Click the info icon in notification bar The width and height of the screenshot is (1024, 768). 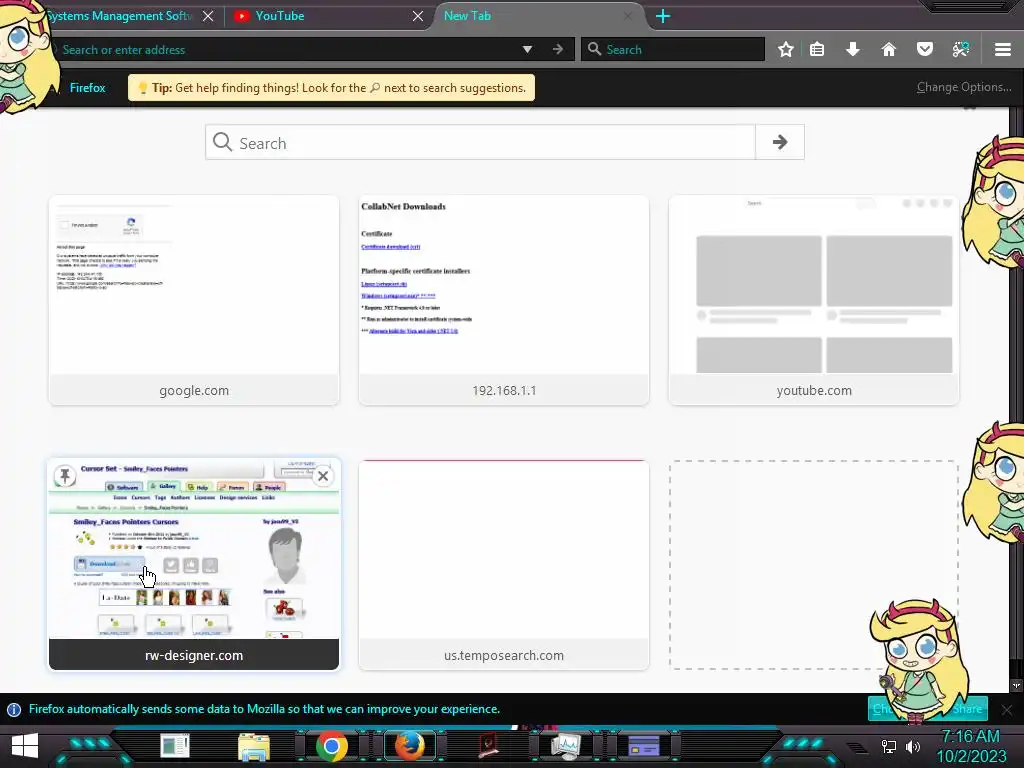pyautogui.click(x=14, y=709)
